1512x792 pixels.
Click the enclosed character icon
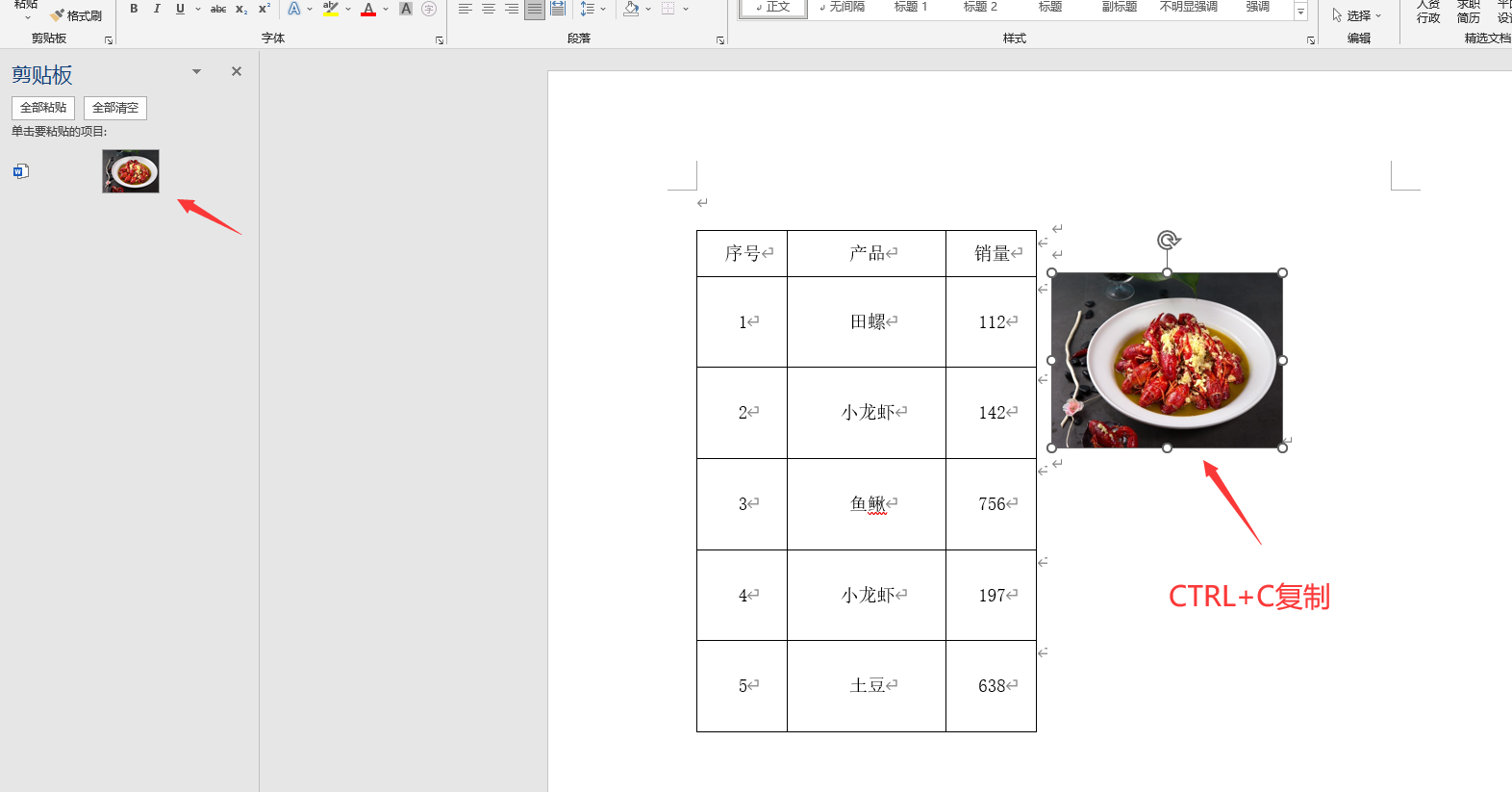pyautogui.click(x=429, y=9)
